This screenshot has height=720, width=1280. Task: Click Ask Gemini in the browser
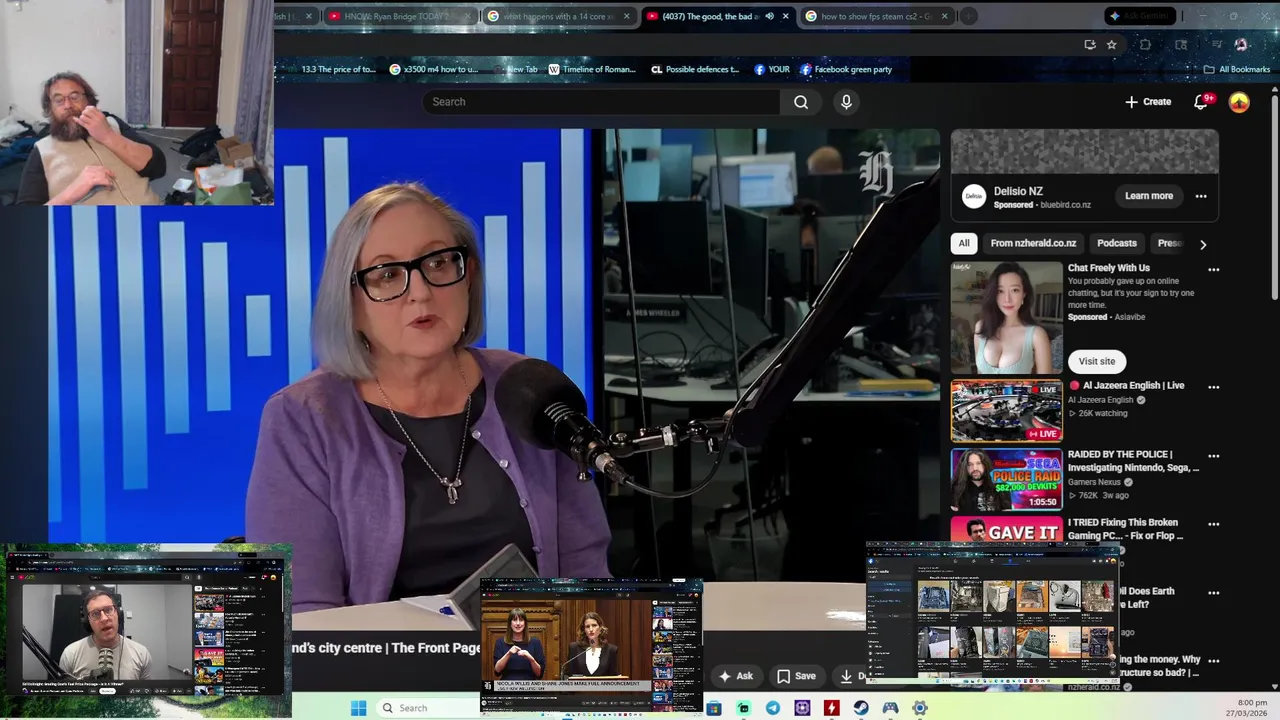point(1139,16)
